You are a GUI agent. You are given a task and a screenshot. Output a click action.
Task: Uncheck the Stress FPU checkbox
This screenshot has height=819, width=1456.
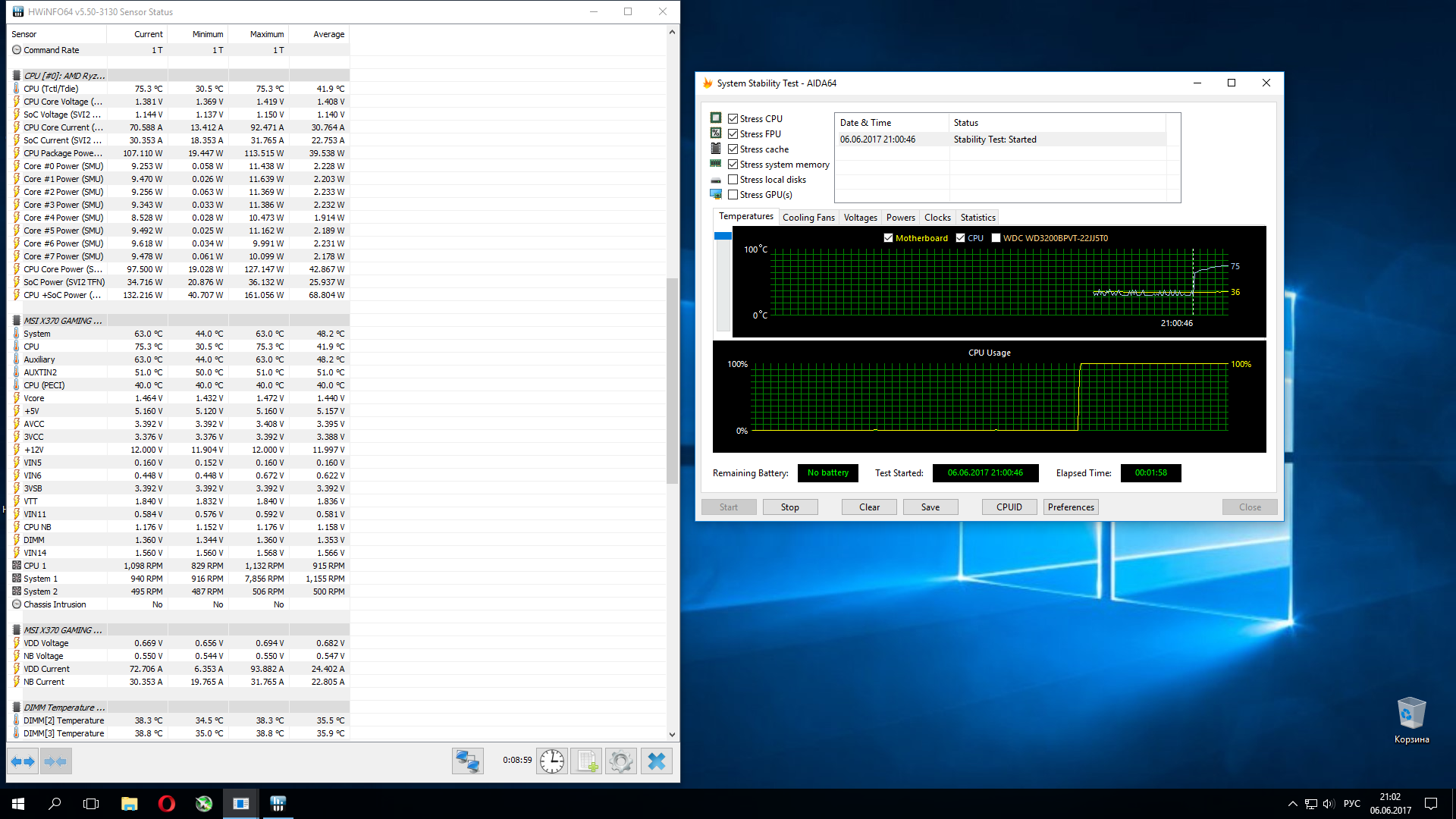(733, 134)
